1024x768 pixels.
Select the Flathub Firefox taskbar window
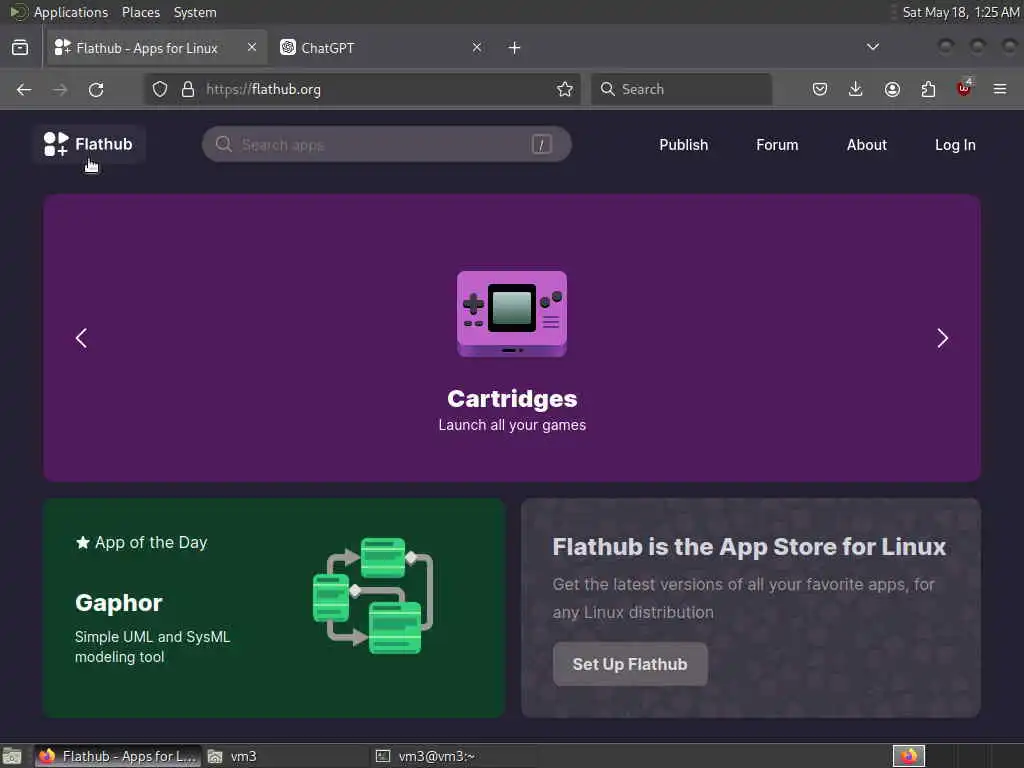(x=118, y=756)
